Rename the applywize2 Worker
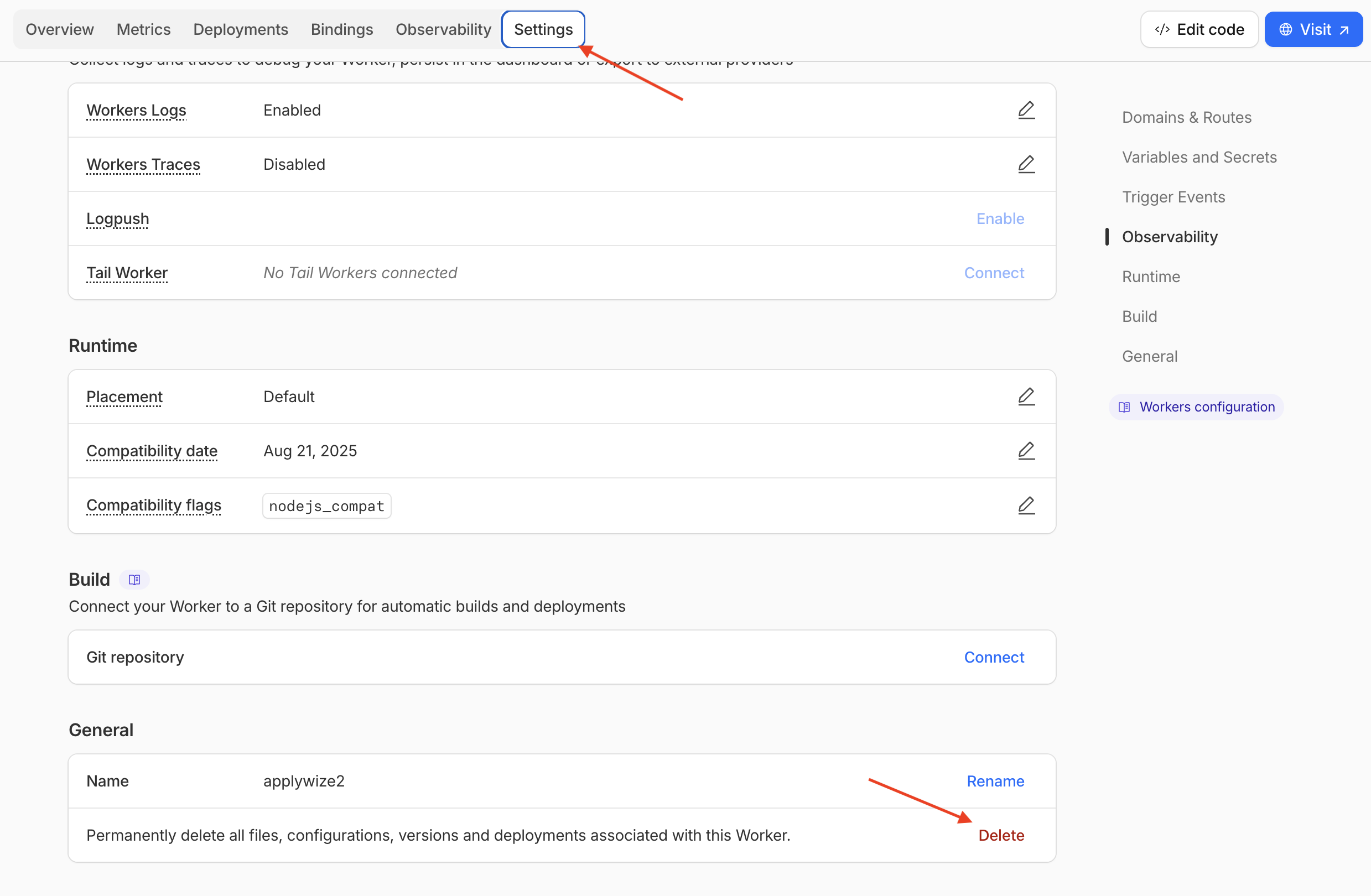 pos(995,781)
